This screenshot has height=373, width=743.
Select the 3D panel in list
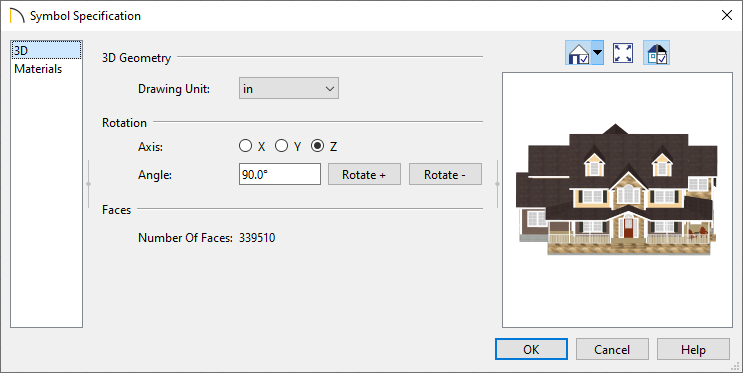coord(46,51)
